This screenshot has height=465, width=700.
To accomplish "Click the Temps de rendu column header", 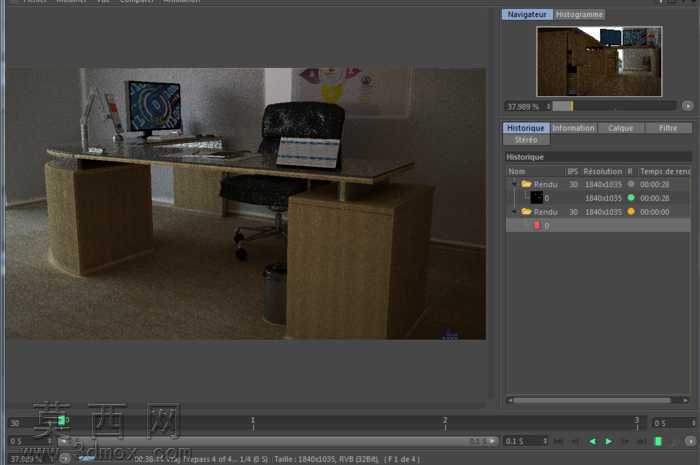I will click(664, 171).
